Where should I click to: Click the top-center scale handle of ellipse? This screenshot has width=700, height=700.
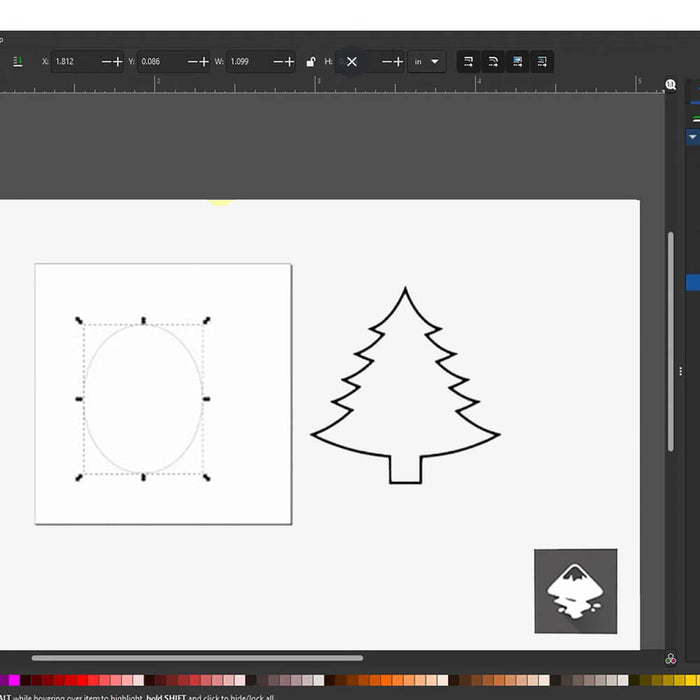[x=143, y=320]
